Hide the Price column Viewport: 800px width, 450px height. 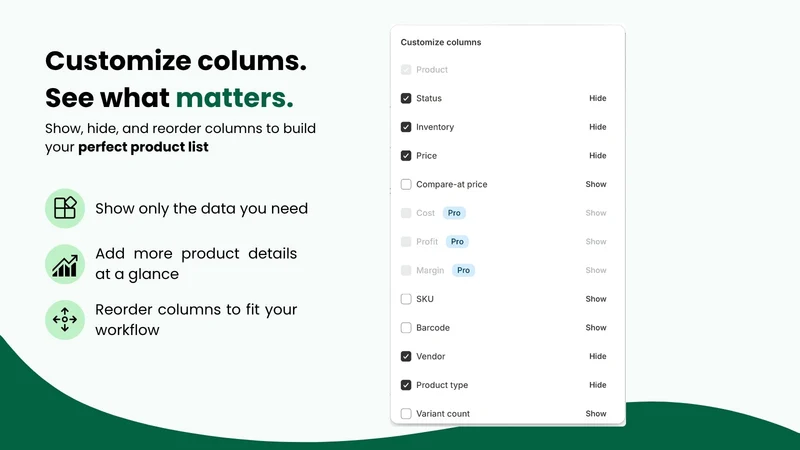(597, 156)
